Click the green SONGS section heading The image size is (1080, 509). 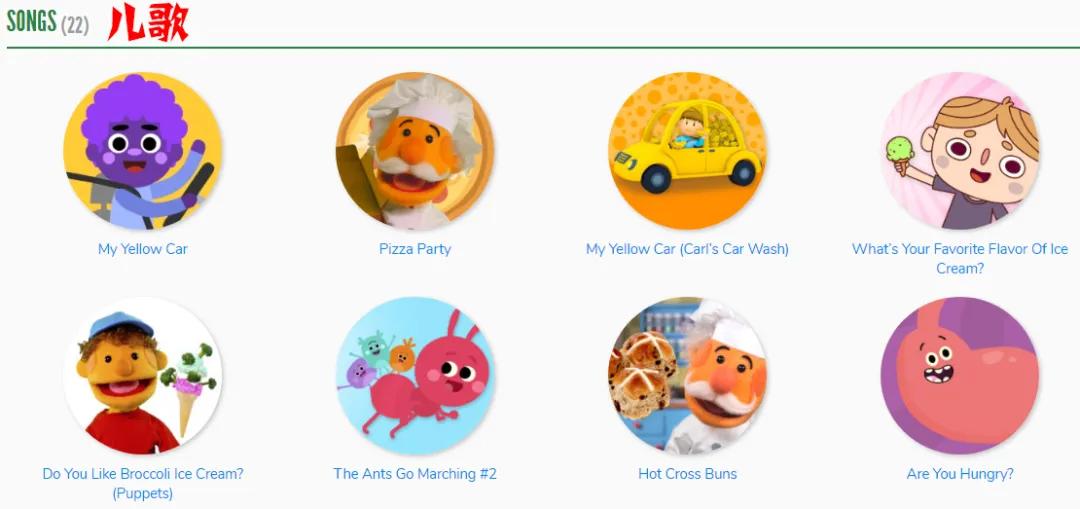click(x=31, y=22)
